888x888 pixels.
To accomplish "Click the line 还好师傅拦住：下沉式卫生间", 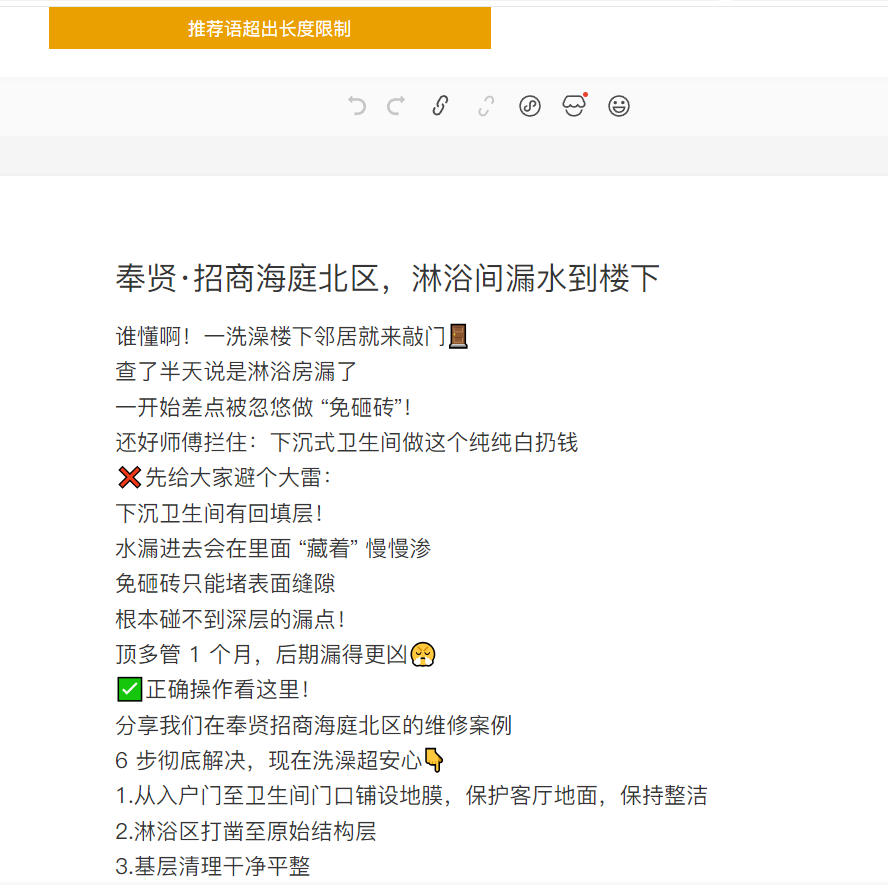I will (347, 442).
